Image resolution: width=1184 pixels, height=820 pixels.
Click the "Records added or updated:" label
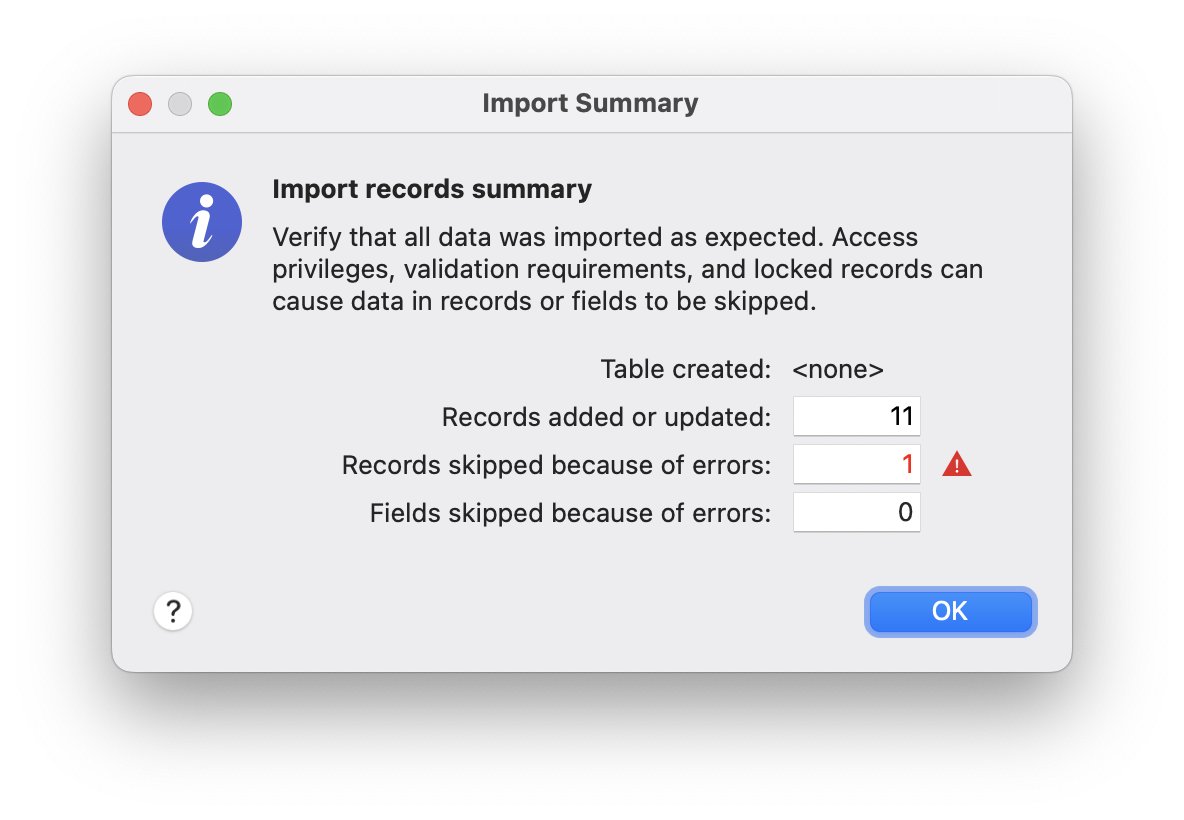[x=606, y=417]
